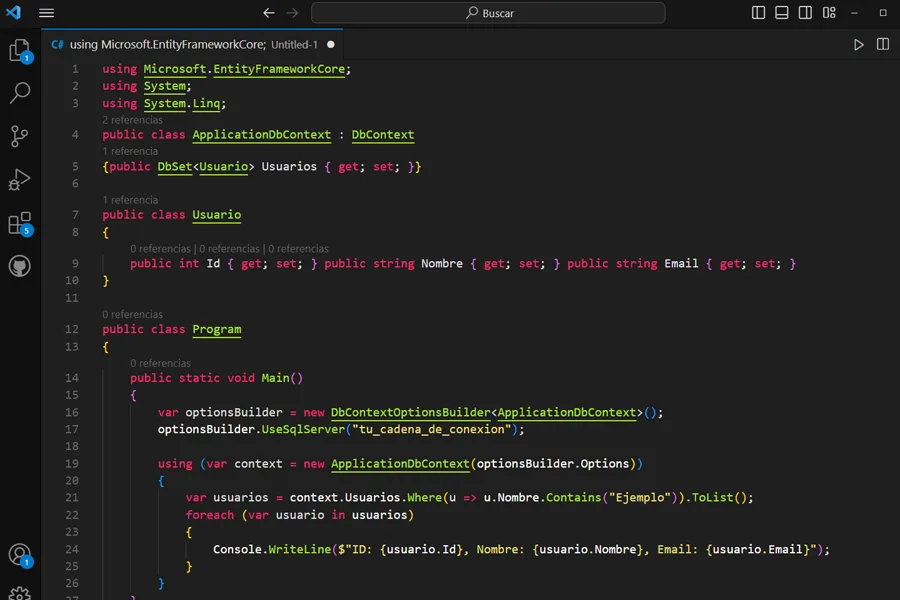The image size is (900, 600).
Task: Open the Accounts menu
Action: click(x=20, y=555)
